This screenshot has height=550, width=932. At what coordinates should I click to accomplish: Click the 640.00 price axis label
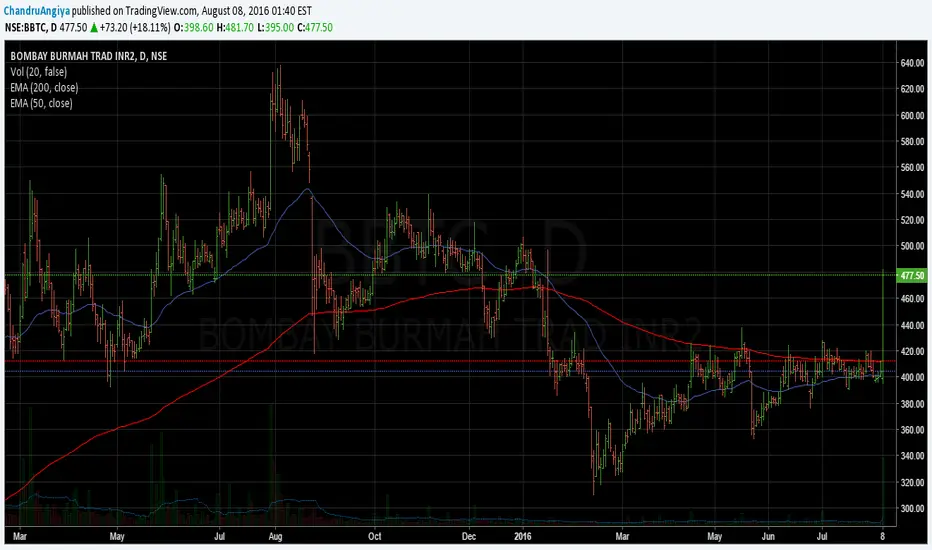(912, 63)
